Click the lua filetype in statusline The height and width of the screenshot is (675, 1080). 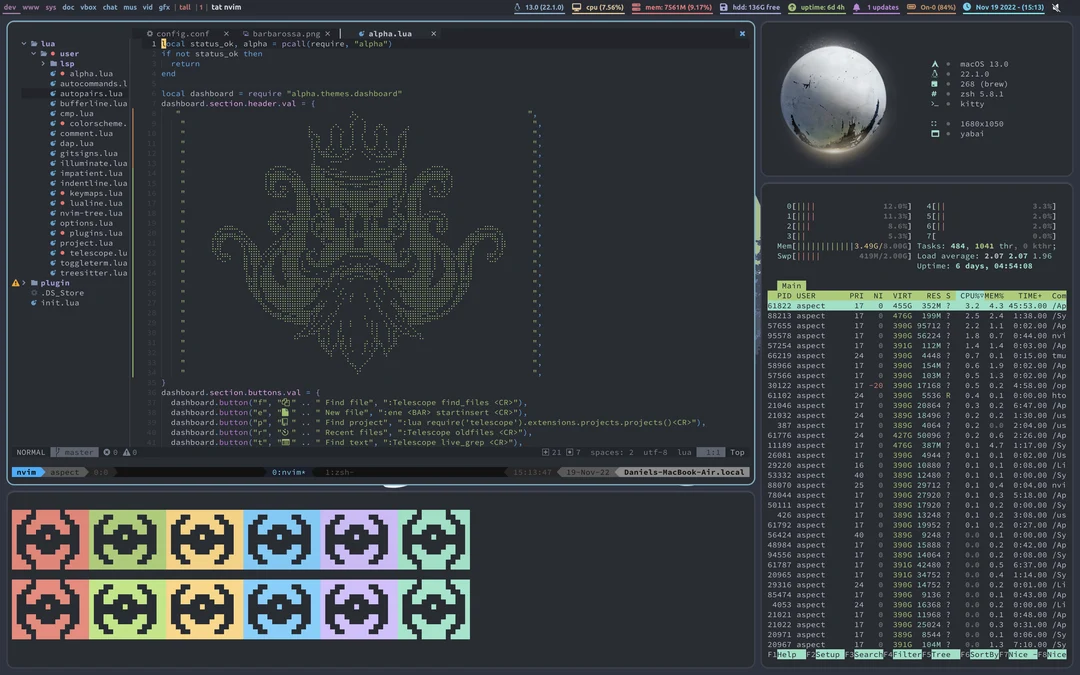pyautogui.click(x=684, y=453)
